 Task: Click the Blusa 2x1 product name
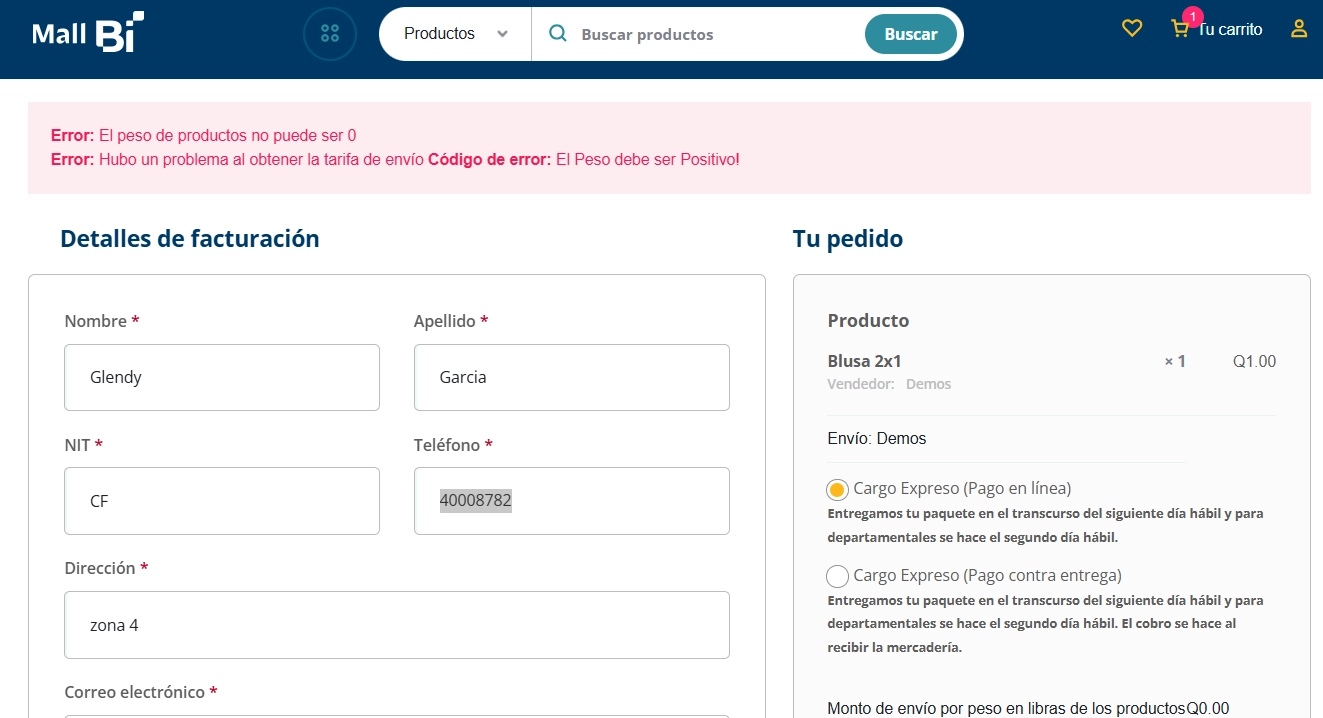[x=865, y=361]
